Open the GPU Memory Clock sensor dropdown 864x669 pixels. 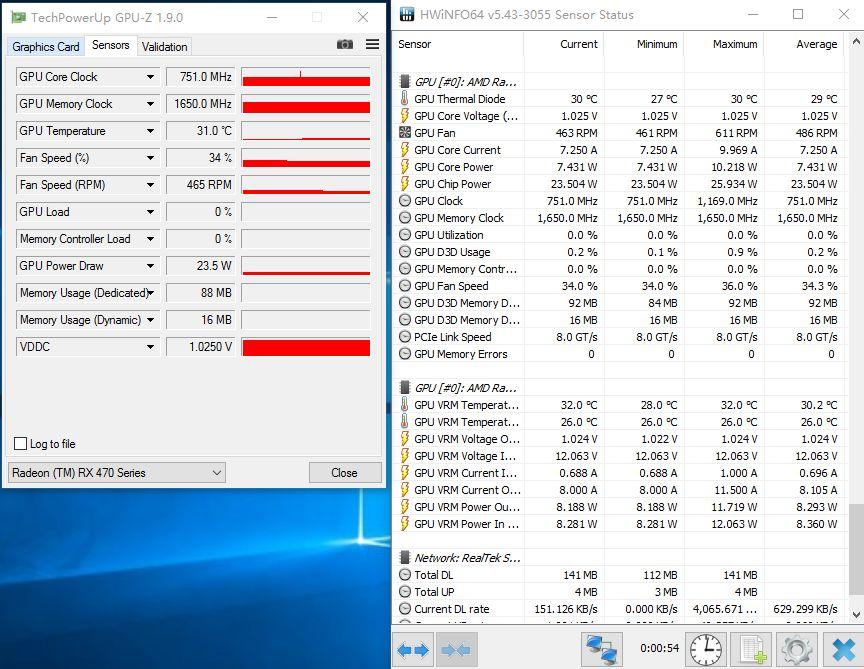150,104
